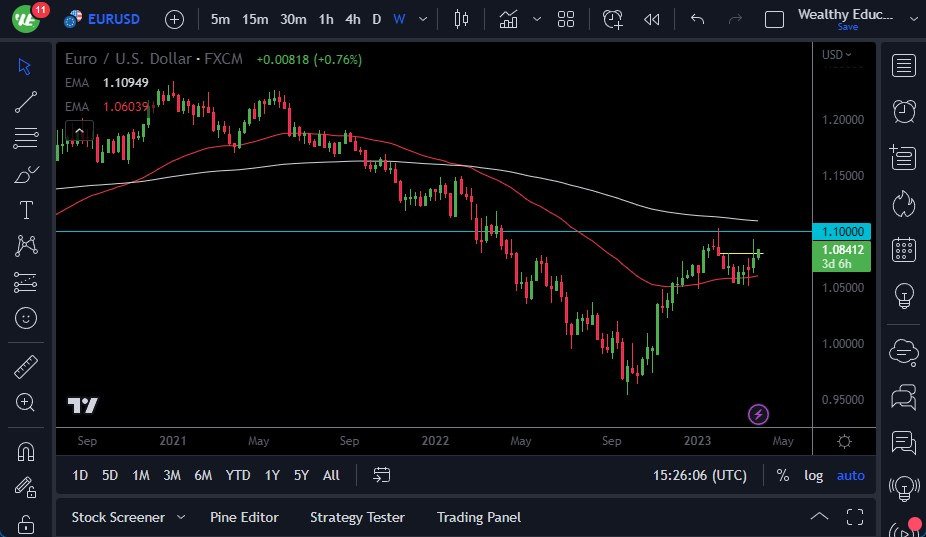The width and height of the screenshot is (926, 537).
Task: Expand the timeframe interval dropdown arrow
Action: coord(425,19)
